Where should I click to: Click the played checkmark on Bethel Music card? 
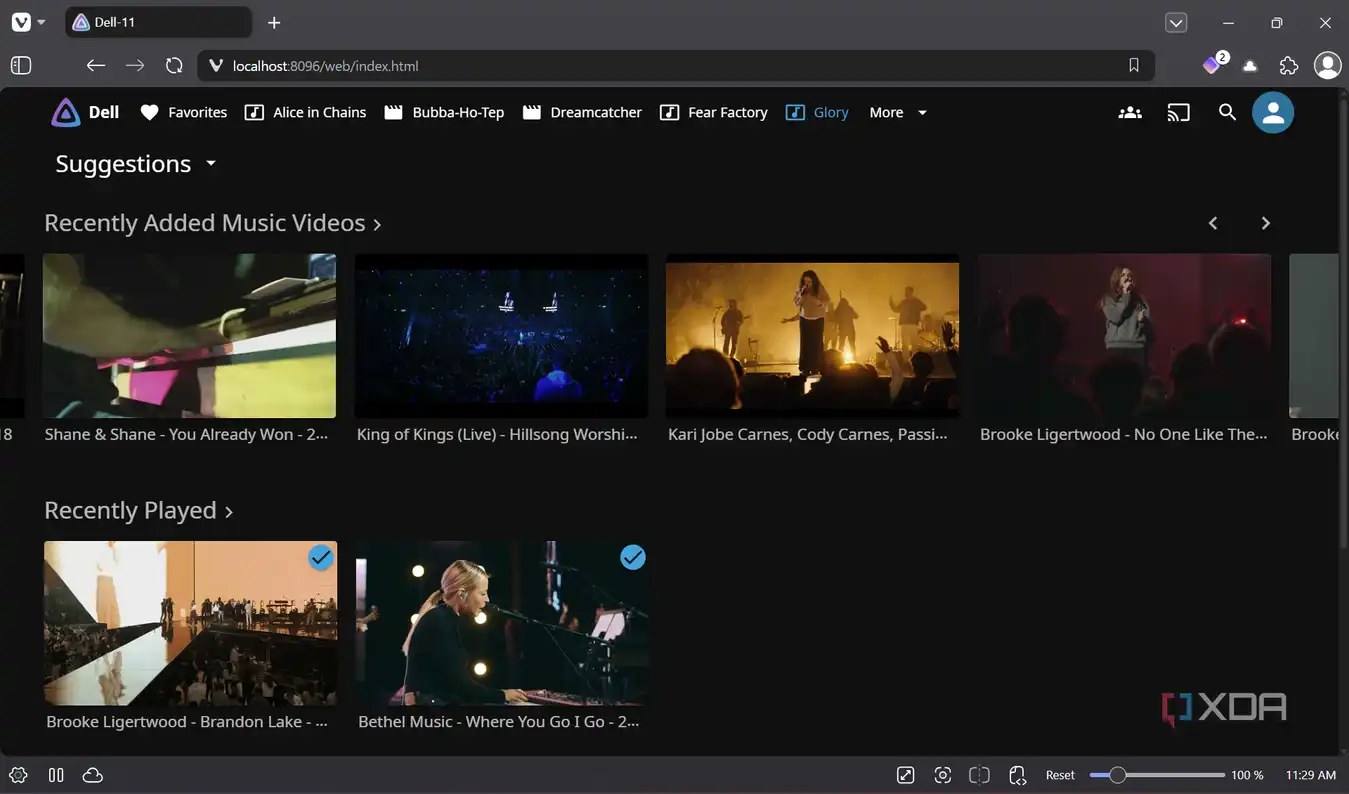[633, 557]
